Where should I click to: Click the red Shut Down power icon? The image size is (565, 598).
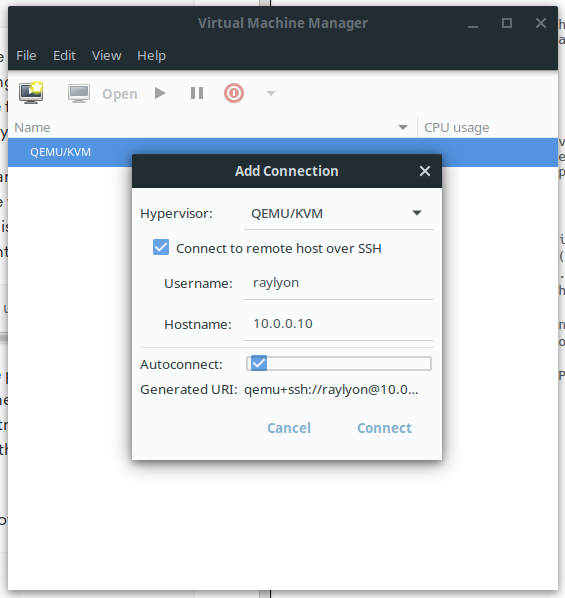point(234,93)
